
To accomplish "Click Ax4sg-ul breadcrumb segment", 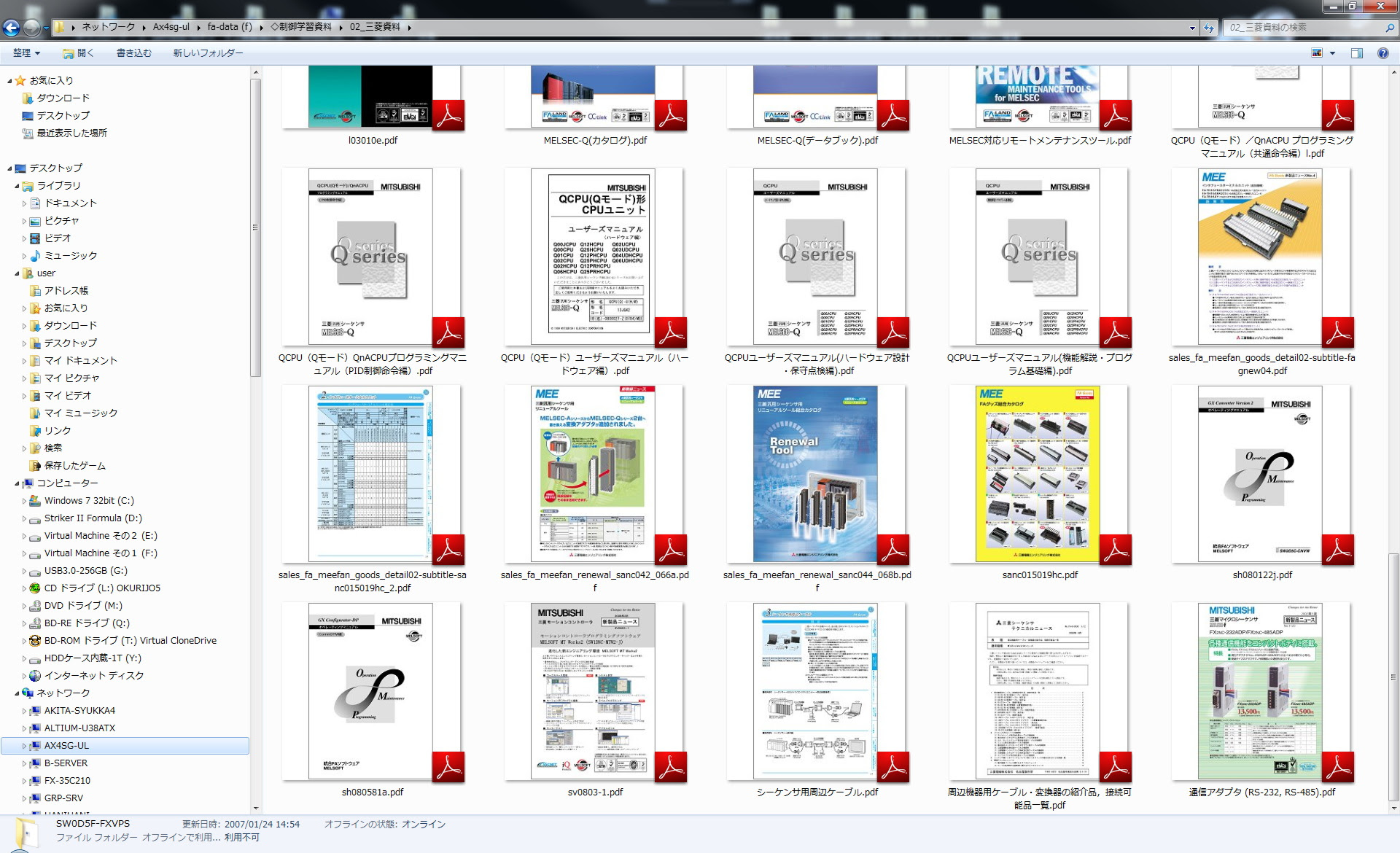I will click(x=171, y=27).
